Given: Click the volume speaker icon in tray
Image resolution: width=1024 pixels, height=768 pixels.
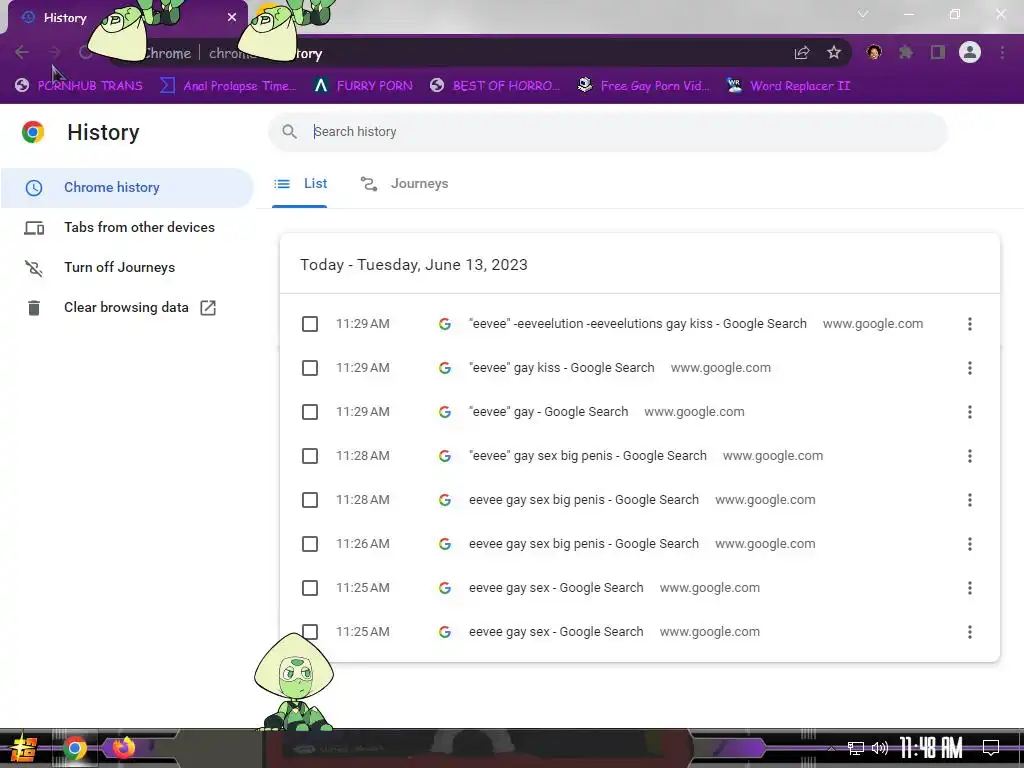Looking at the screenshot, I should 880,748.
